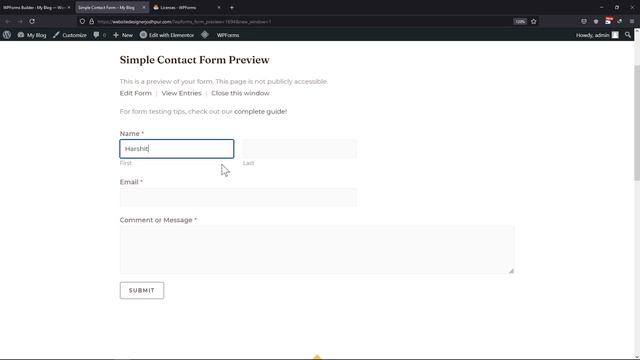The height and width of the screenshot is (360, 640).
Task: Close the Licenses - WPForms tab
Action: point(219,7)
